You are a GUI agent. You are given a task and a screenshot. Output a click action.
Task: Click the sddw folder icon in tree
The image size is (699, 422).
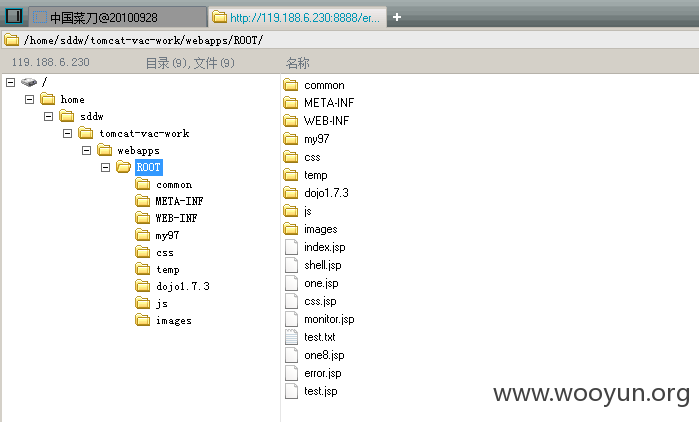click(67, 116)
